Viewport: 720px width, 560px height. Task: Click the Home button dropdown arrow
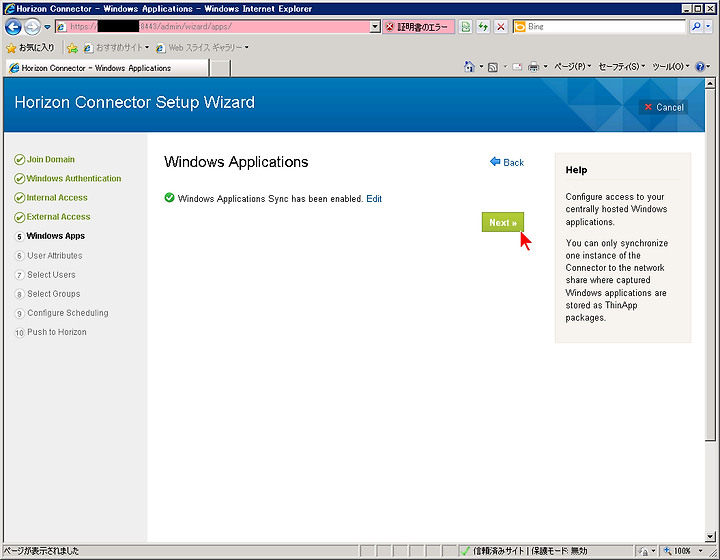(481, 67)
